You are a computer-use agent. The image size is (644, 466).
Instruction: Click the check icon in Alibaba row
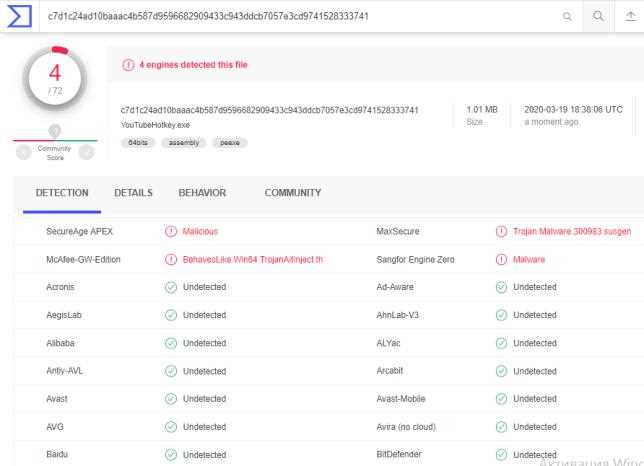click(171, 343)
